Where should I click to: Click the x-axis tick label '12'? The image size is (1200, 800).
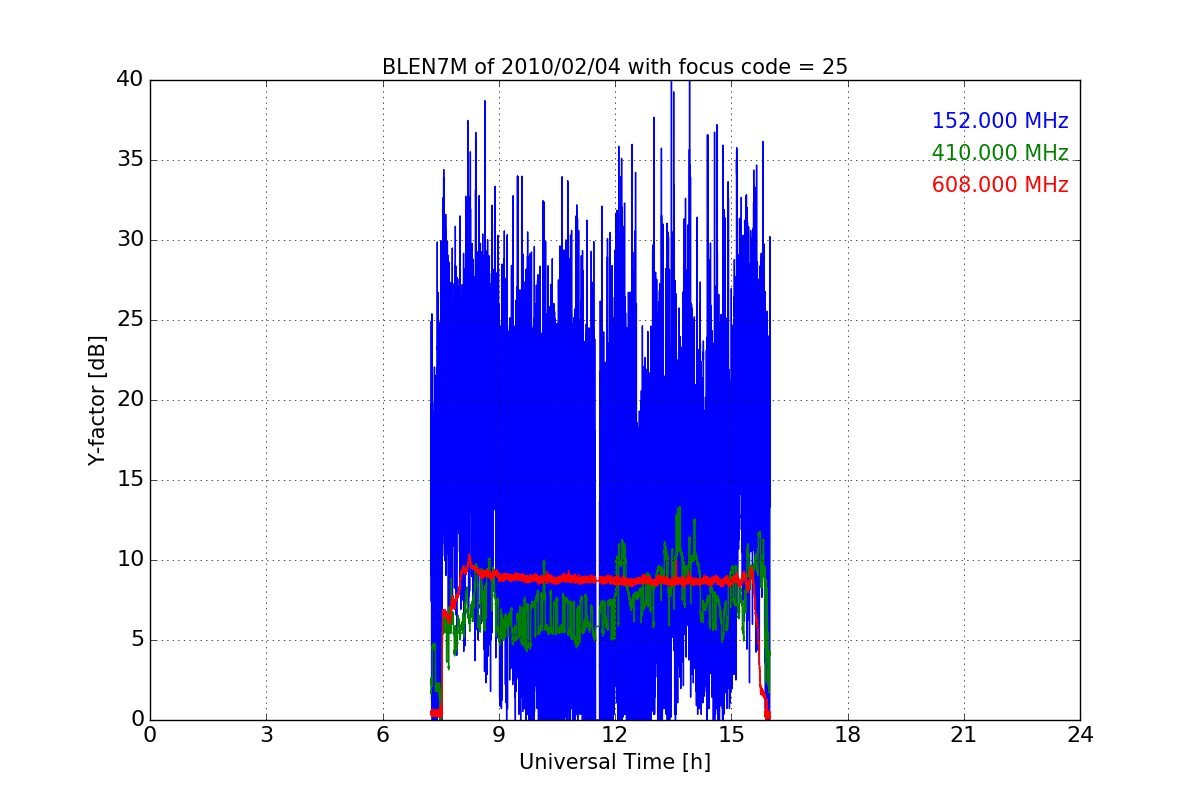615,735
